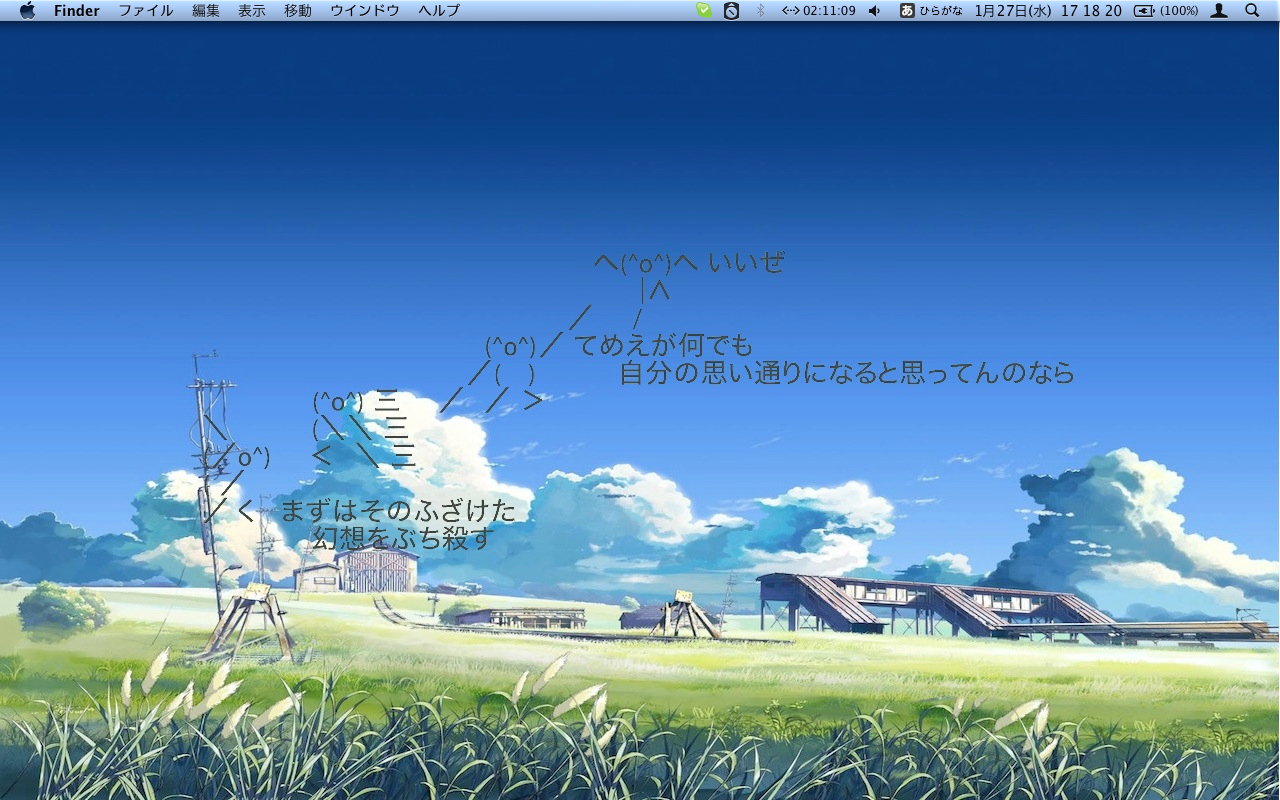The width and height of the screenshot is (1280, 800).
Task: Open Spotlight search magnifier
Action: point(1252,10)
